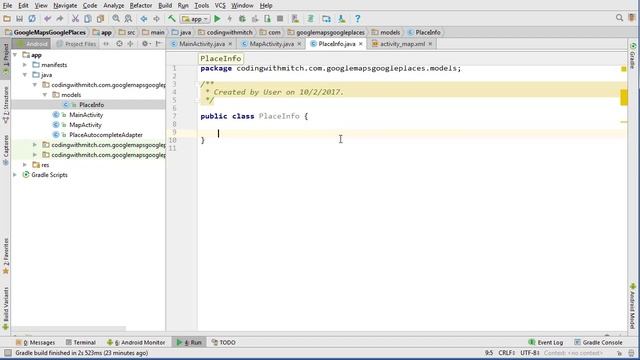
Task: Open the Android Monitor tool window
Action: [x=136, y=342]
